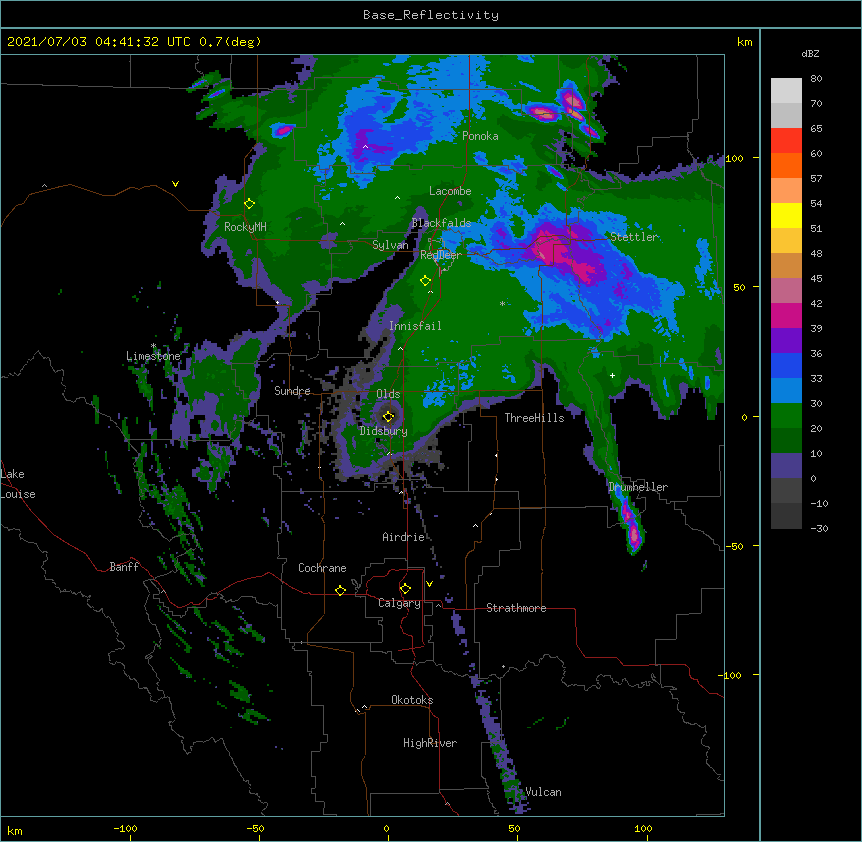
Task: Pick the slate purple 10 dBZ legend swatch
Action: point(786,466)
